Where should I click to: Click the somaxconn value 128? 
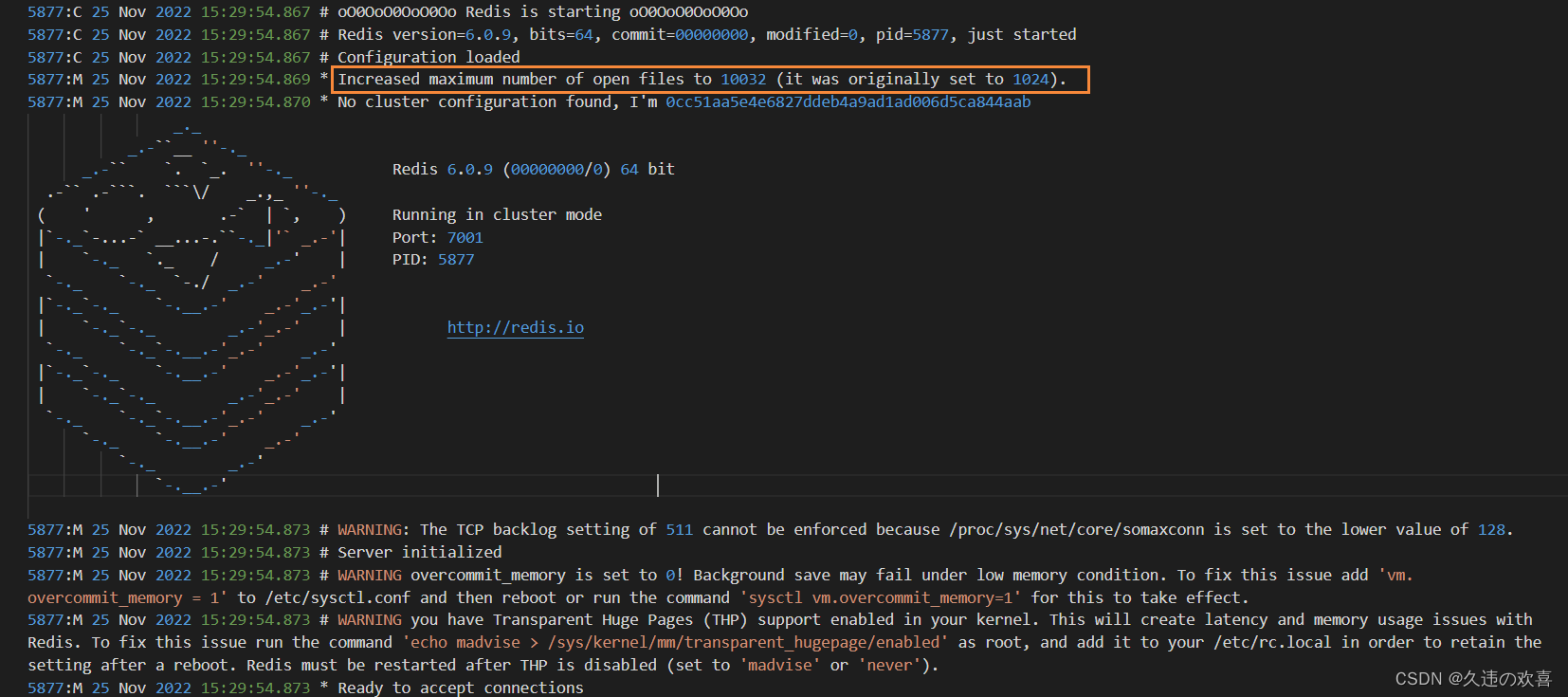pos(1491,529)
